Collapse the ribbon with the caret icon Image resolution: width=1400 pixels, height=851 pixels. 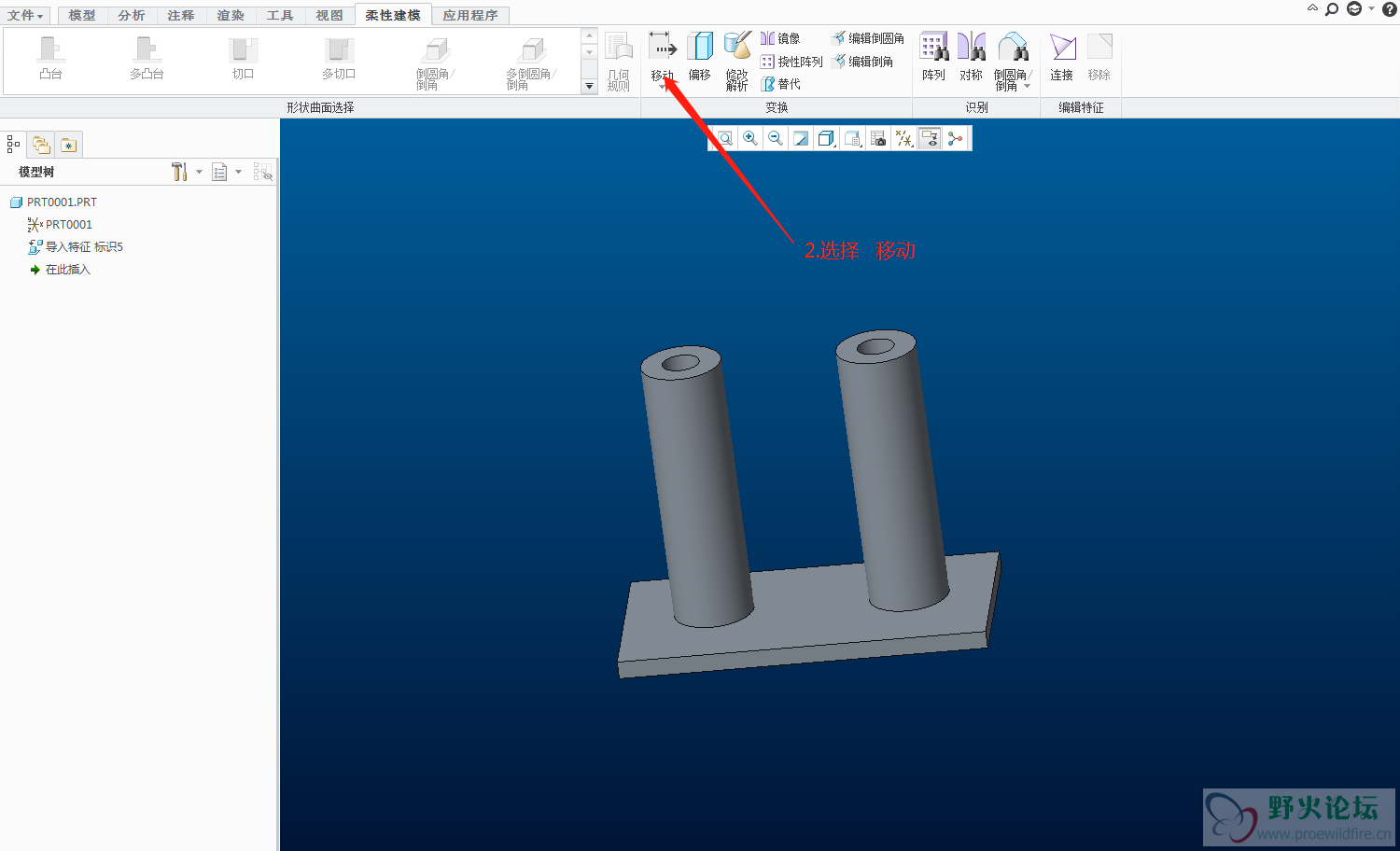tap(1312, 8)
